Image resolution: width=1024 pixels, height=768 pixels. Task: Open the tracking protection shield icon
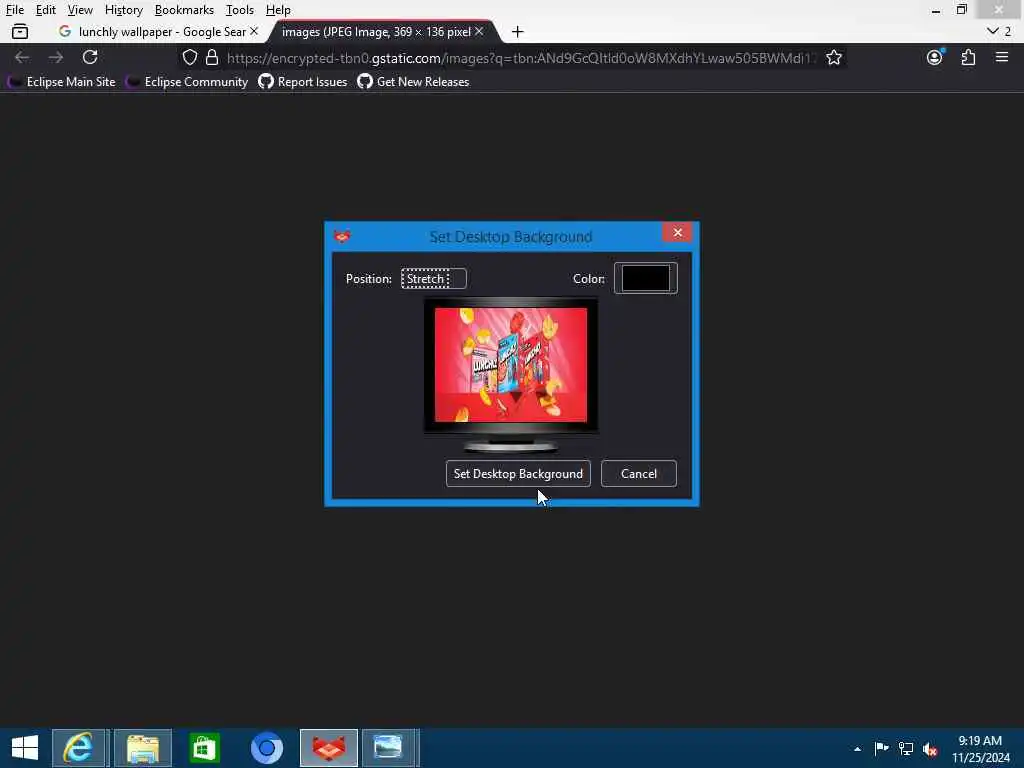[189, 57]
